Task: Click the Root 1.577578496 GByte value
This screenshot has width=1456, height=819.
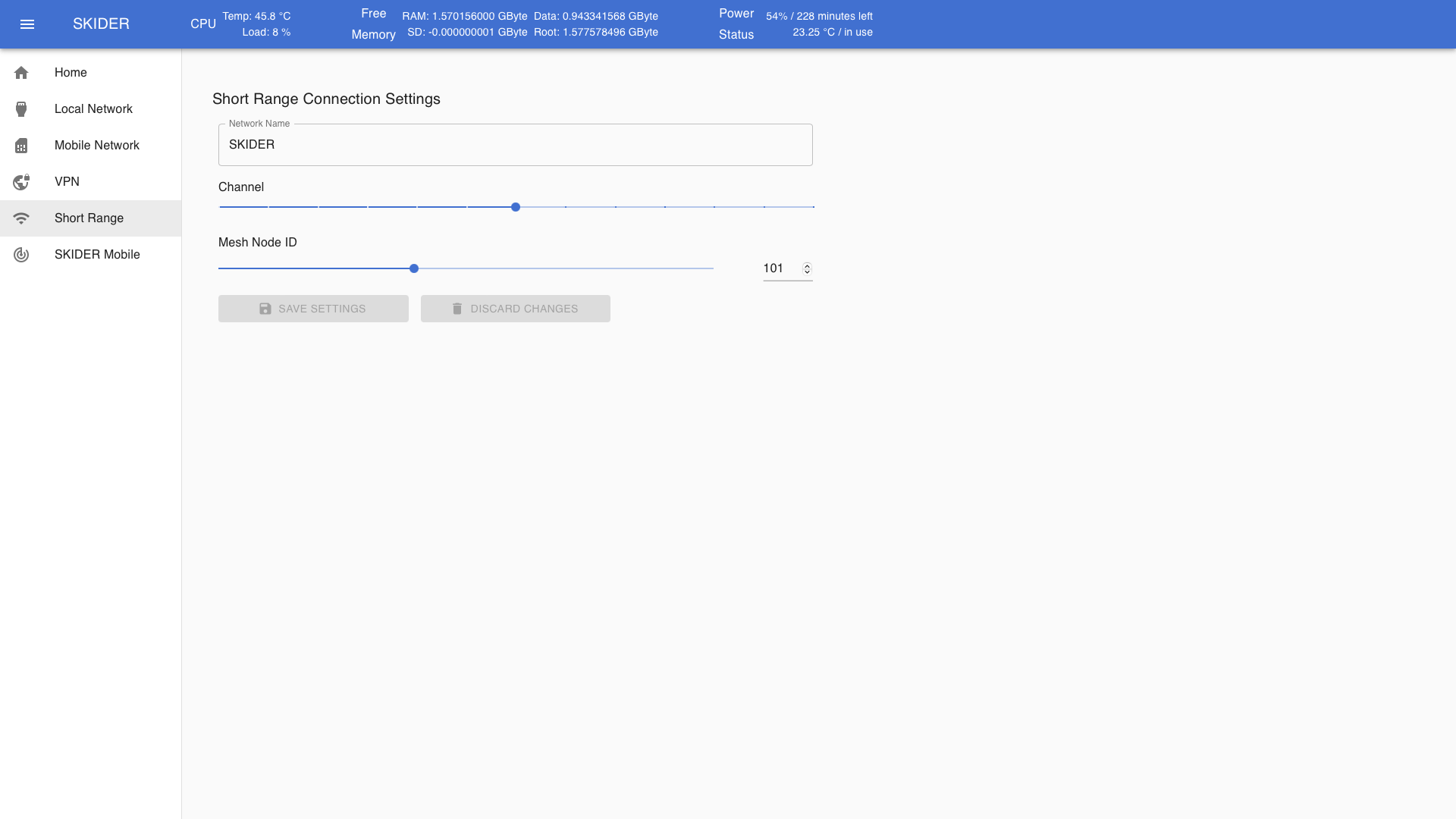Action: point(596,32)
